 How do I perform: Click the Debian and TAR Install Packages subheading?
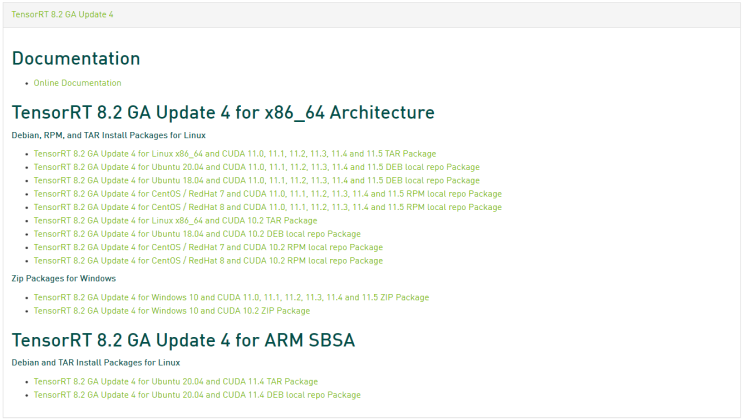pyautogui.click(x=96, y=363)
